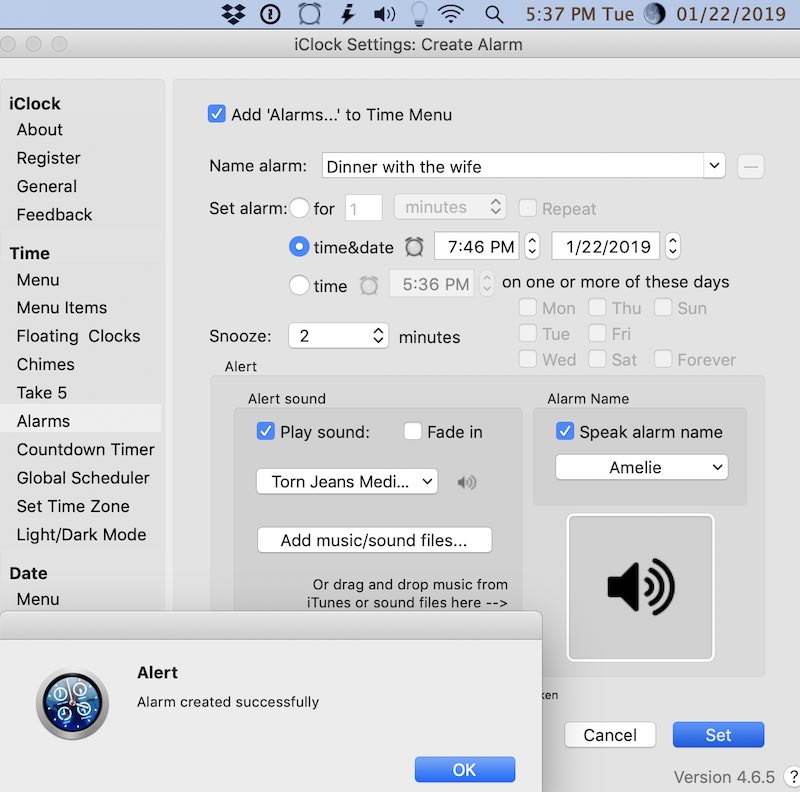This screenshot has width=800, height=792.
Task: Open Floating Clocks in sidebar
Action: [79, 336]
